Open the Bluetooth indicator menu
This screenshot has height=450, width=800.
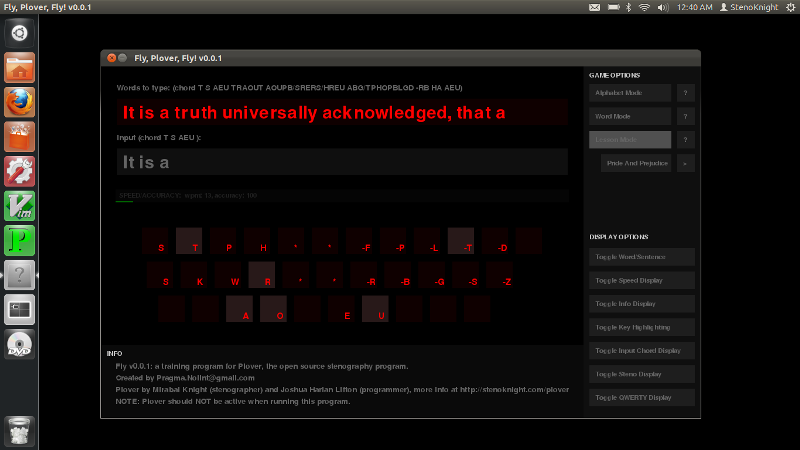pyautogui.click(x=629, y=7)
